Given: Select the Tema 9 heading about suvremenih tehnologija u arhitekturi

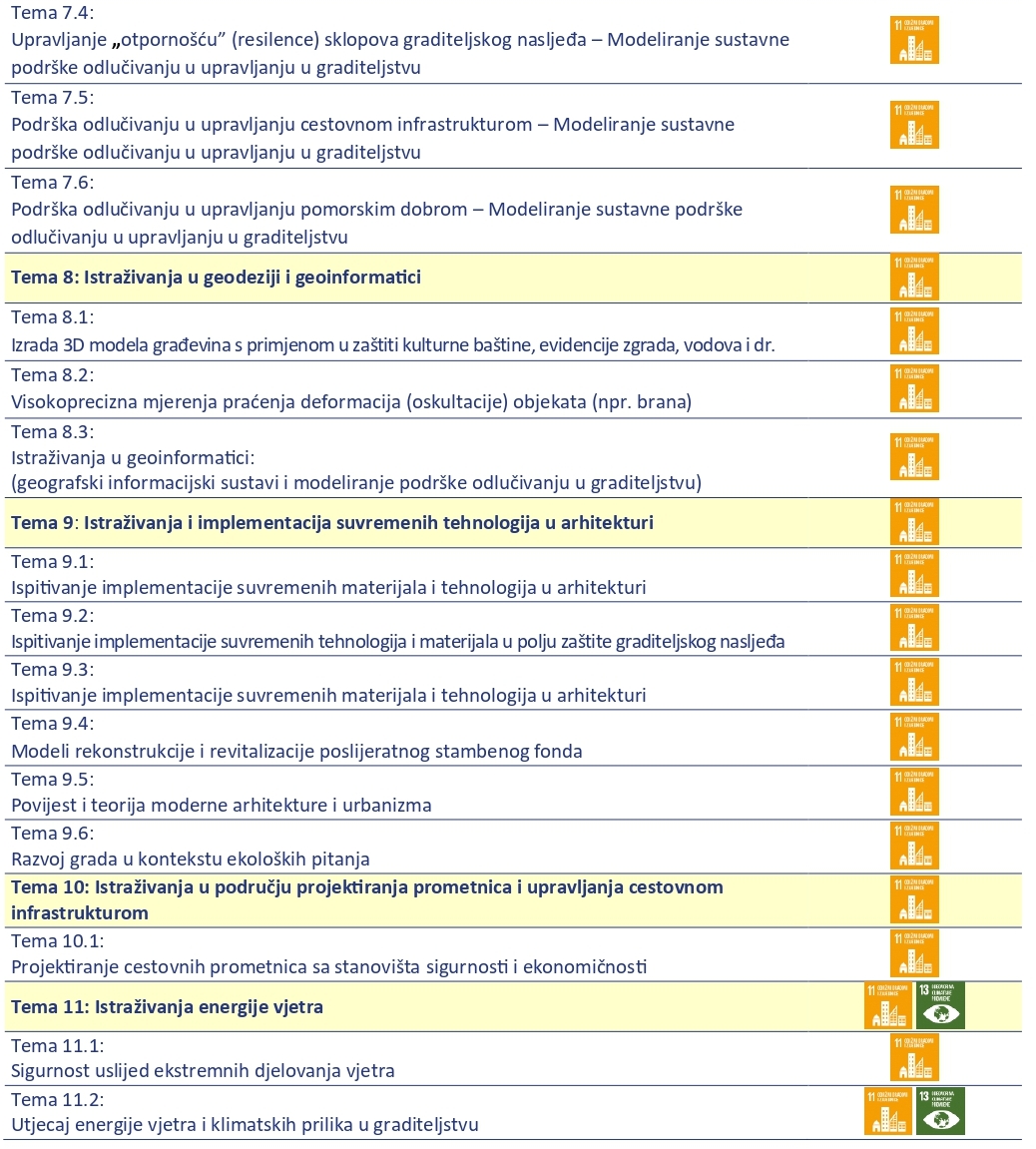Looking at the screenshot, I should click(x=332, y=522).
